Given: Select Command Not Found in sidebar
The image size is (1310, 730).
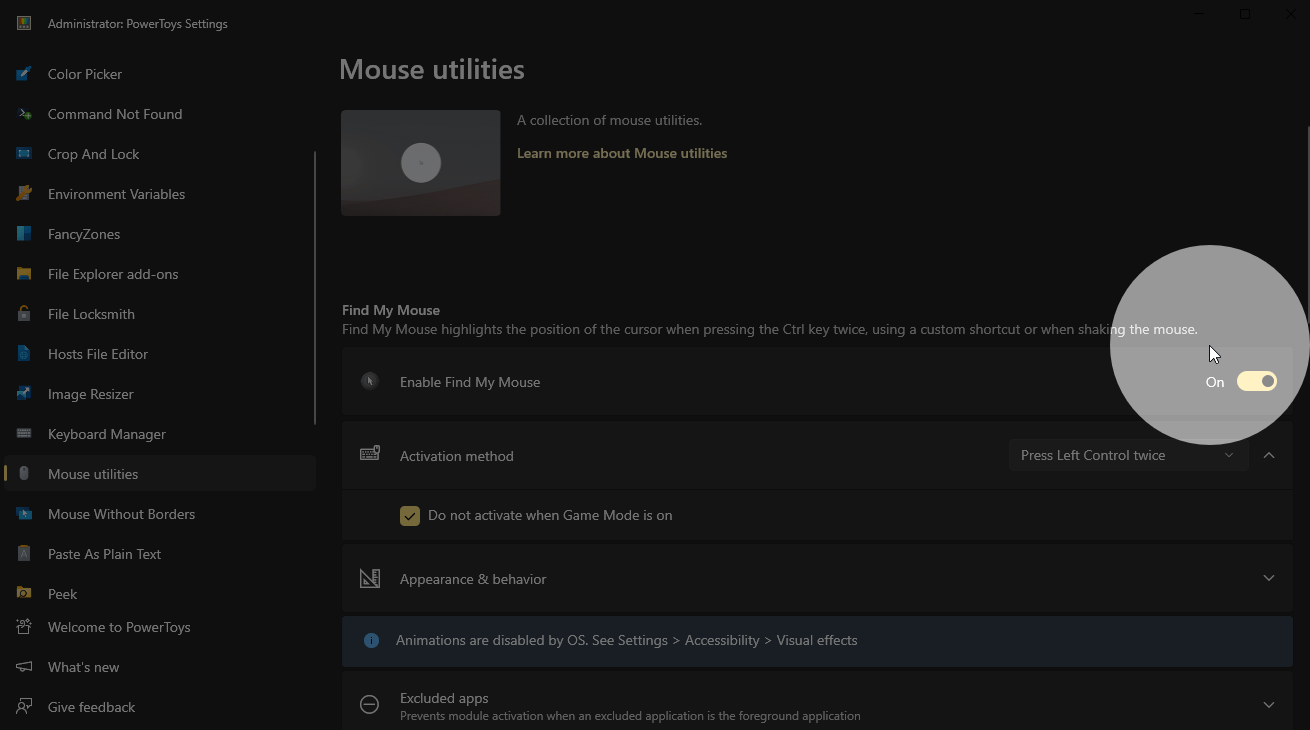Looking at the screenshot, I should [160, 114].
